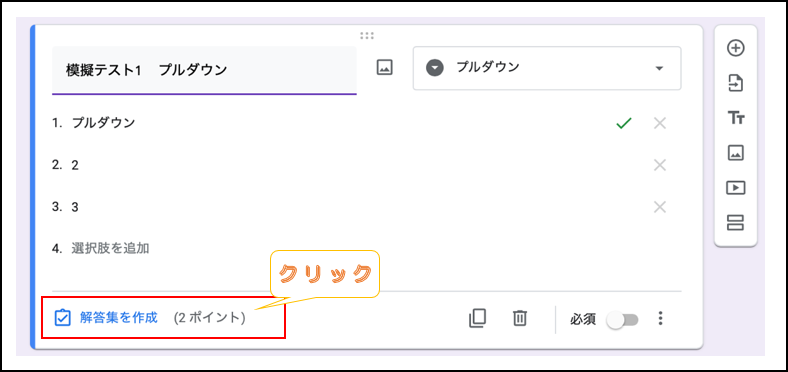Delete the question with the trash icon
Viewport: 788px width, 372px height.
[x=520, y=319]
